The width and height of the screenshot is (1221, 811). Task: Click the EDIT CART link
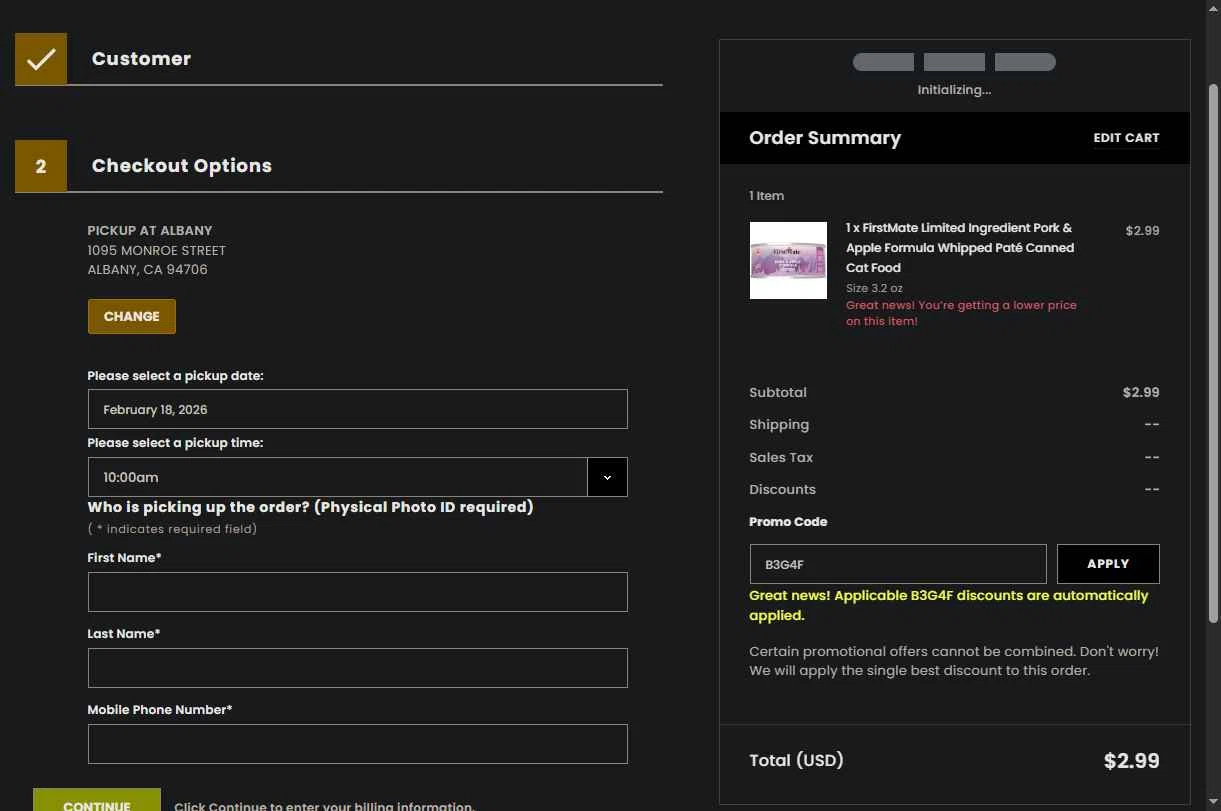tap(1126, 138)
